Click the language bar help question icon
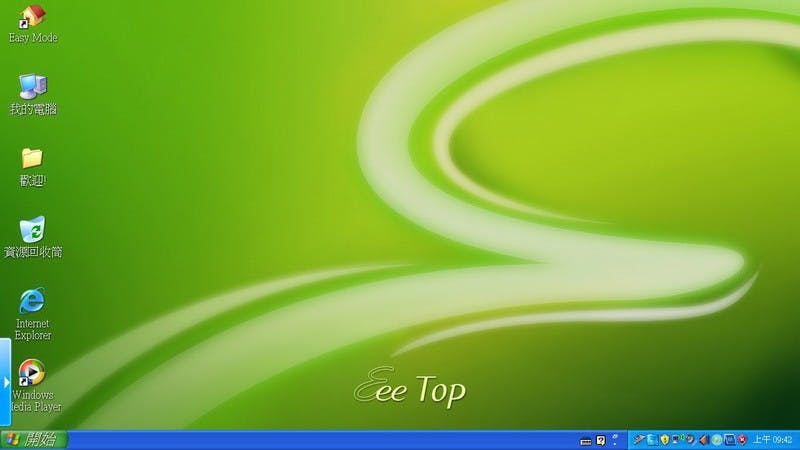Viewport: 800px width, 450px height. (x=601, y=440)
